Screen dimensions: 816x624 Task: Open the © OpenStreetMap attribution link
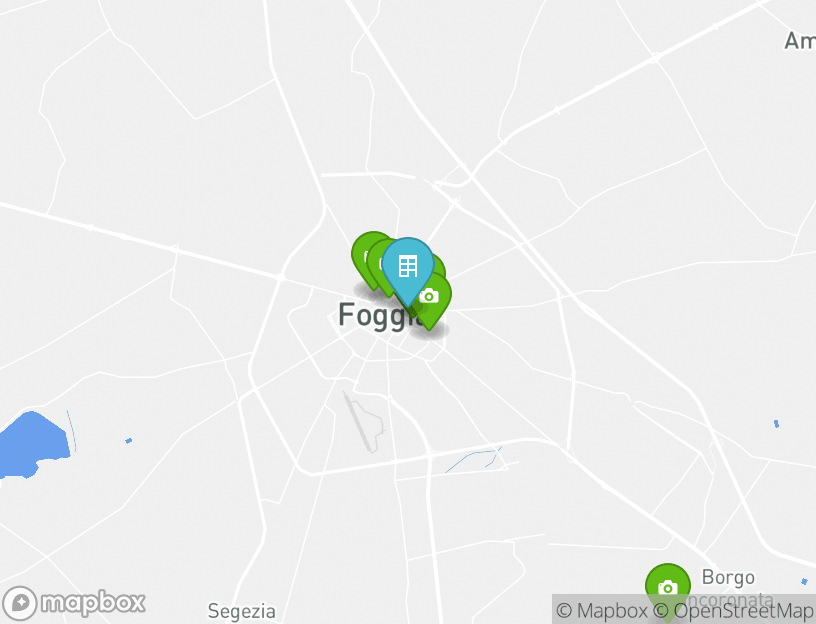(733, 610)
